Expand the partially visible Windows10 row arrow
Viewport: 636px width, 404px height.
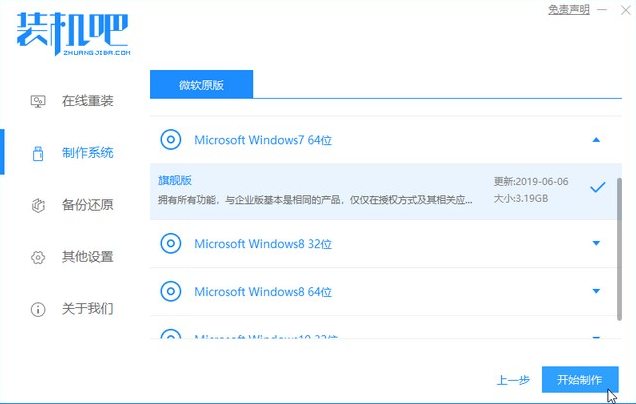[597, 338]
